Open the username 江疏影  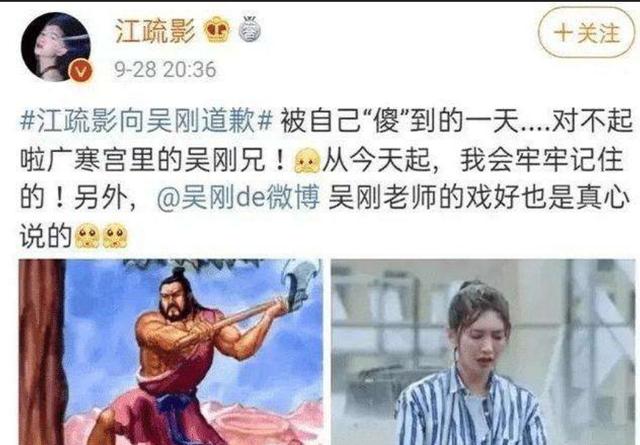[x=156, y=31]
